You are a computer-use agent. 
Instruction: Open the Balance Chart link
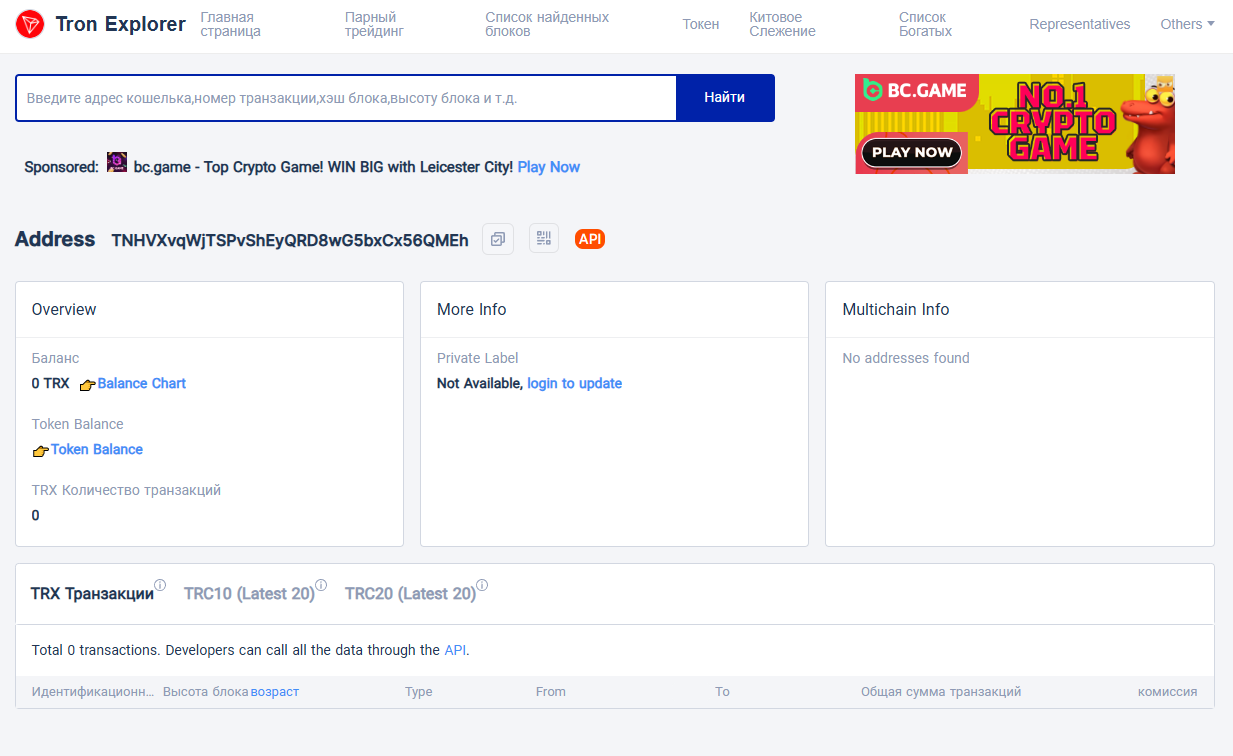pyautogui.click(x=141, y=384)
